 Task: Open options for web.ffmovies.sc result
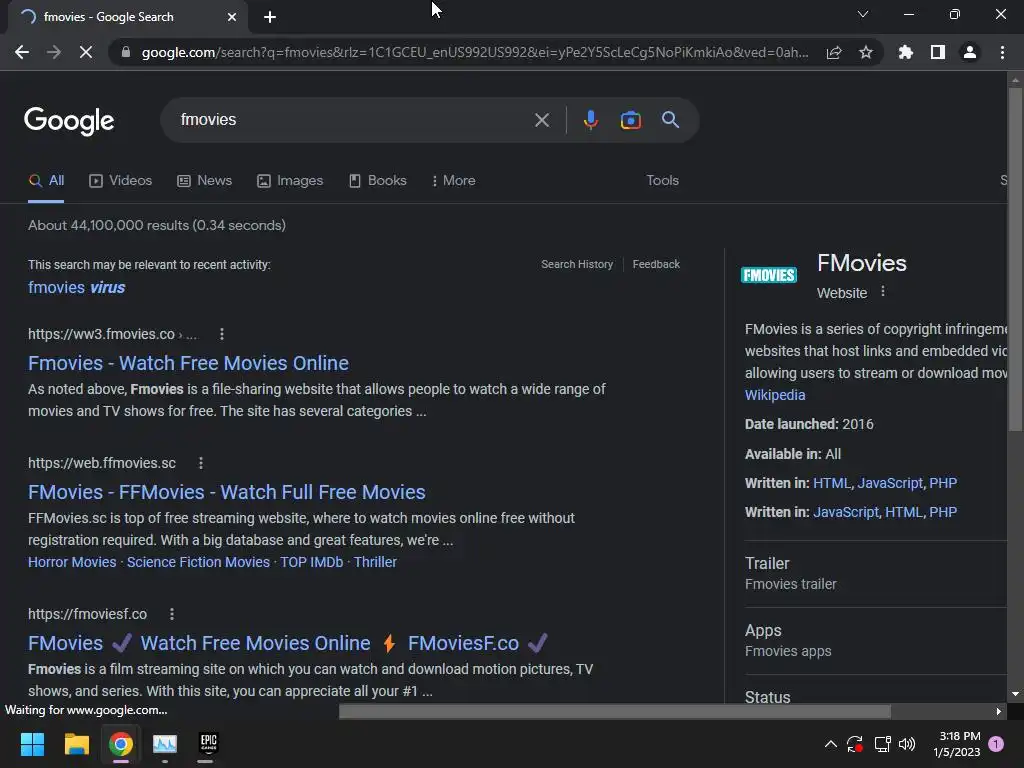click(x=200, y=463)
